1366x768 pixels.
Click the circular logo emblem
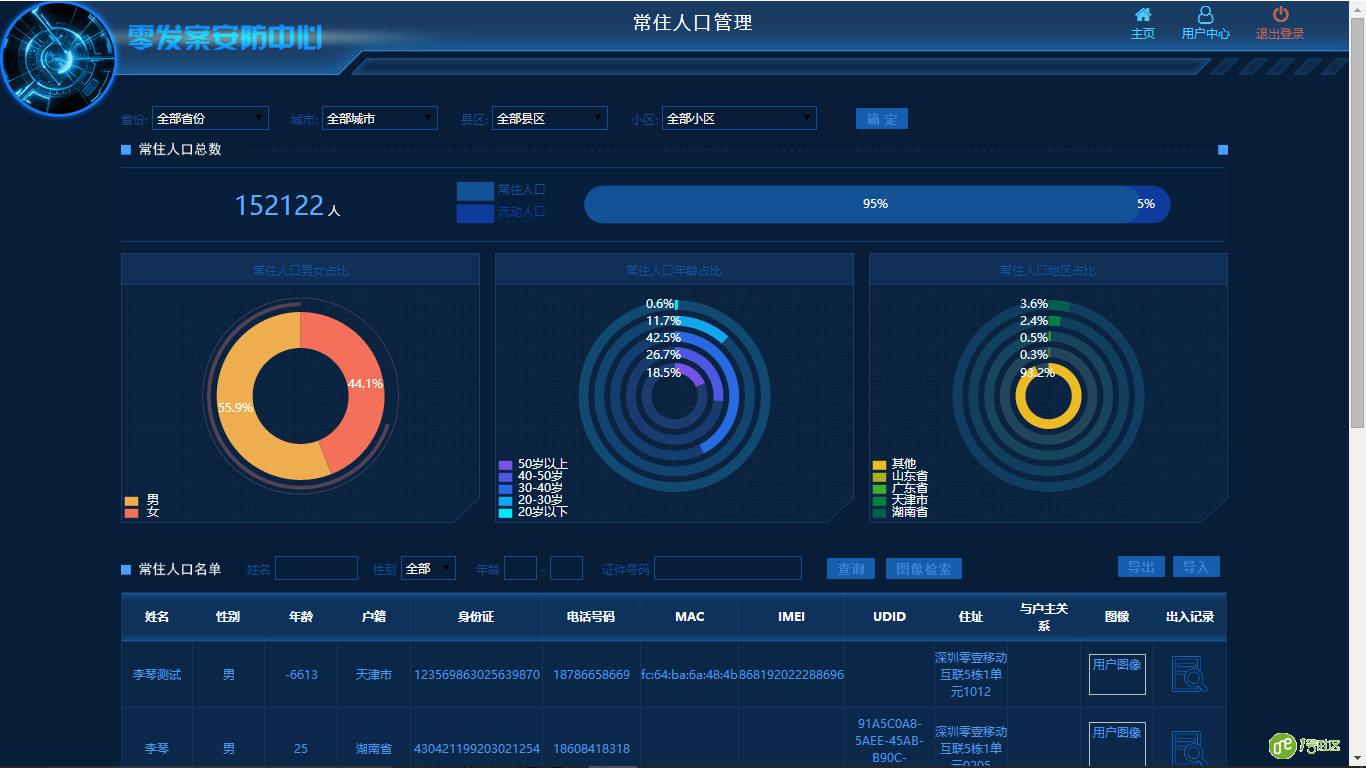tap(58, 58)
